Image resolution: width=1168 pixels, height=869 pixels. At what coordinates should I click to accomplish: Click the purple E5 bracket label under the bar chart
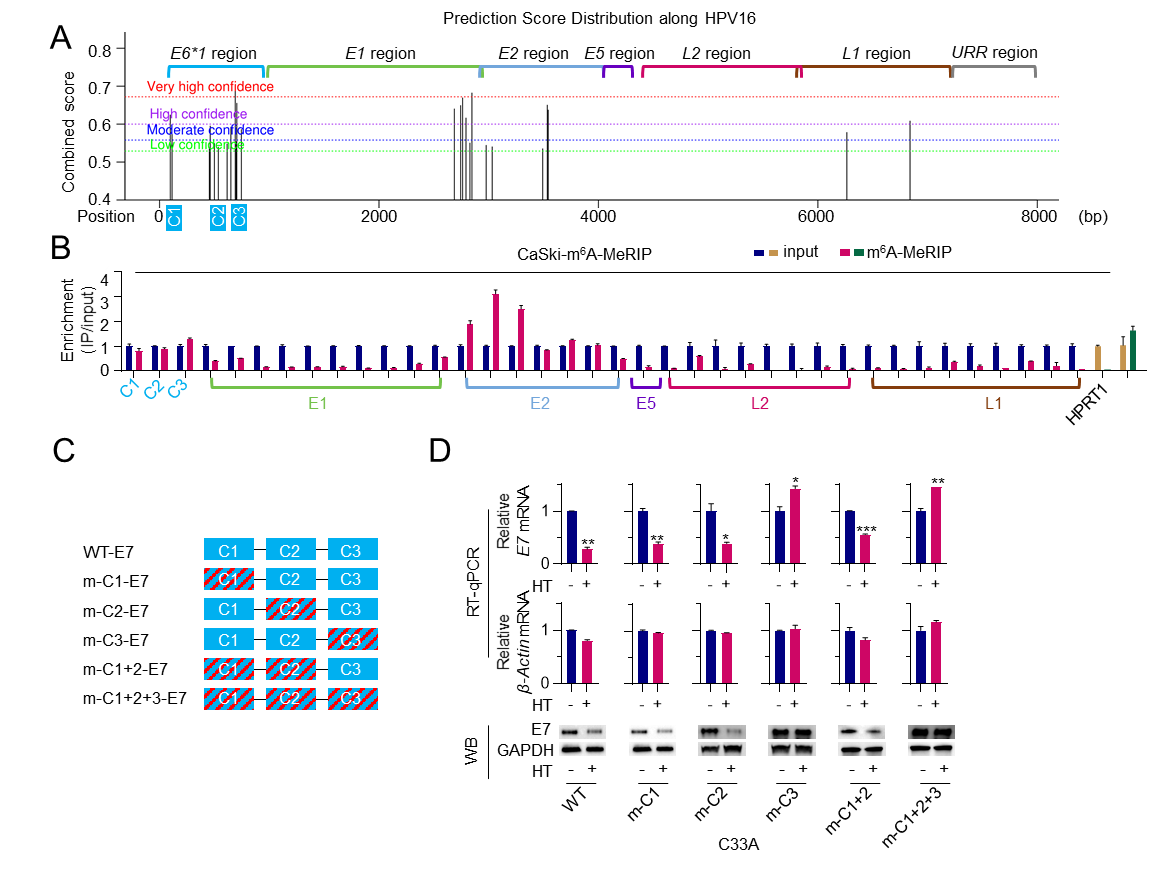[646, 404]
